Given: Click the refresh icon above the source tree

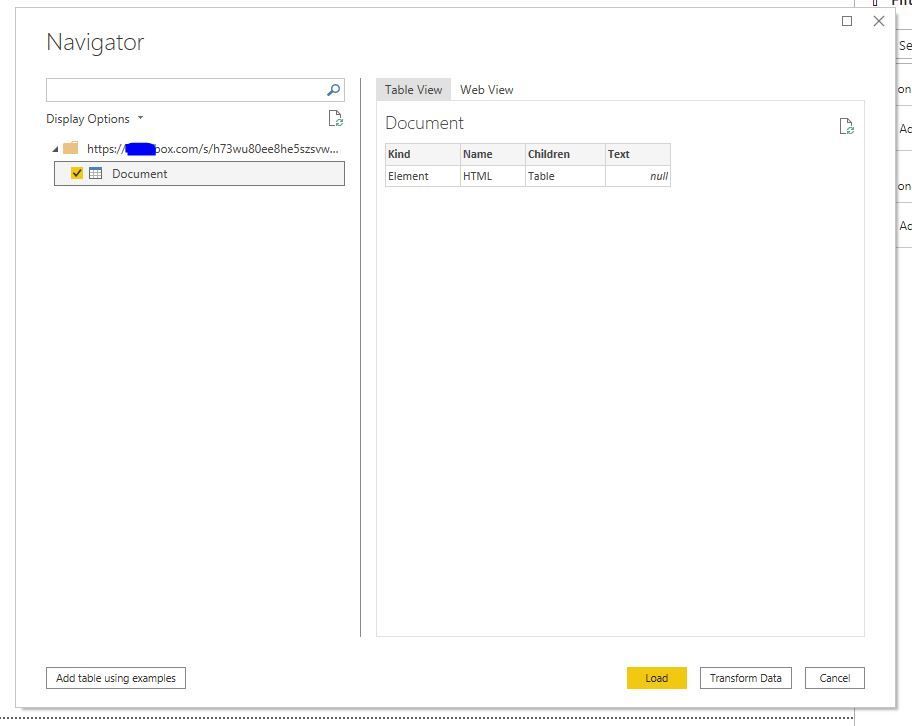Looking at the screenshot, I should click(335, 118).
